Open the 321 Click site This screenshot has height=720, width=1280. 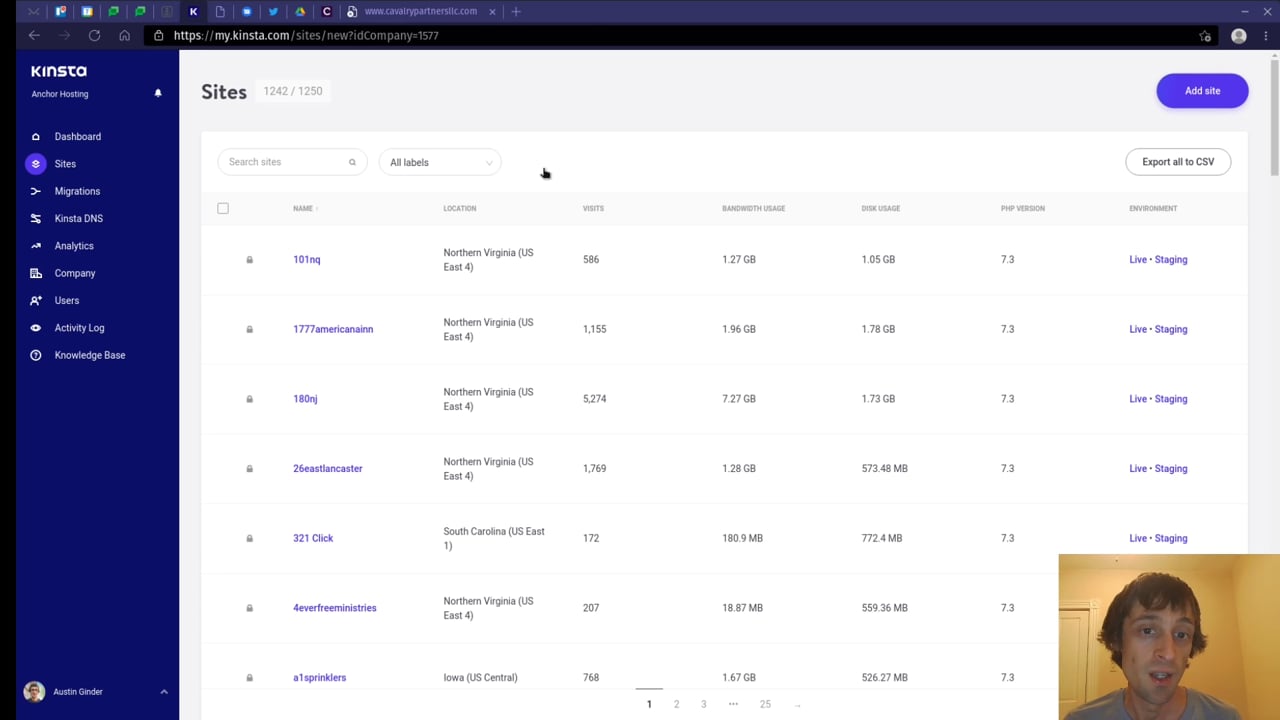(x=313, y=538)
